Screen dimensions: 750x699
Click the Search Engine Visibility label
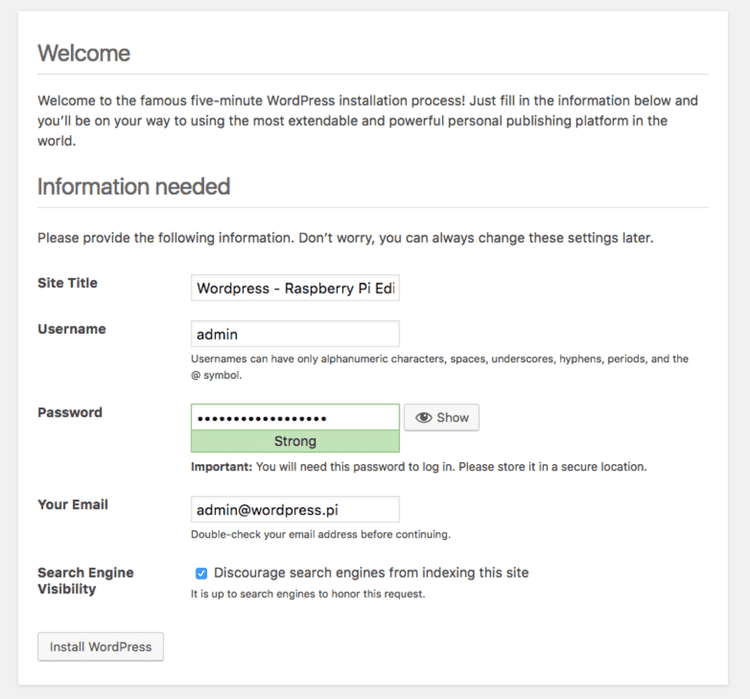pos(85,581)
